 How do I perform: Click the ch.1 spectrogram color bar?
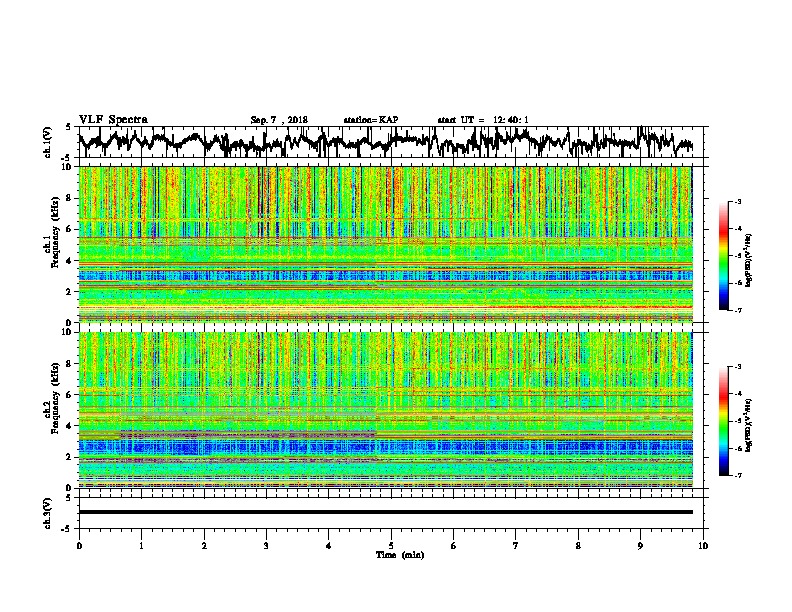723,256
